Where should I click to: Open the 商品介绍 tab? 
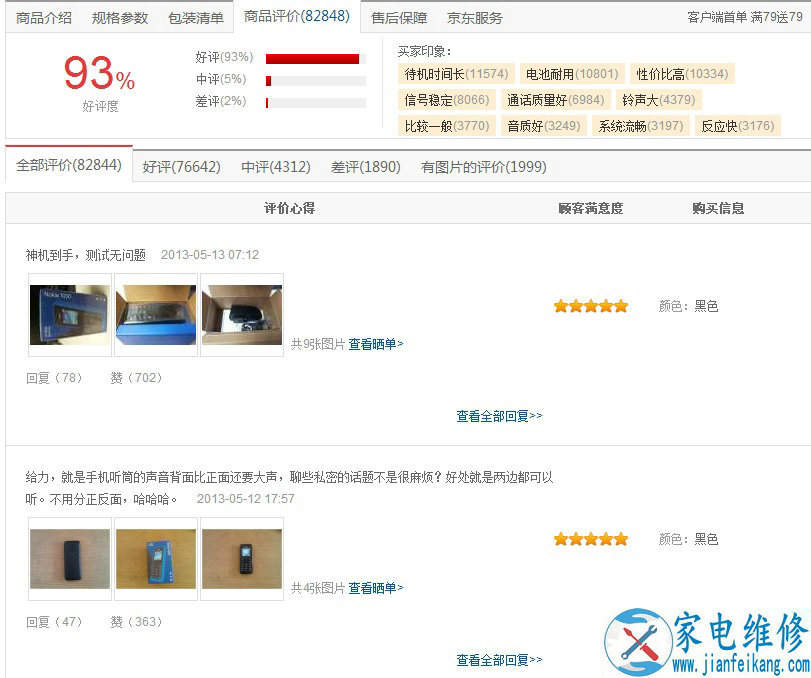point(44,18)
